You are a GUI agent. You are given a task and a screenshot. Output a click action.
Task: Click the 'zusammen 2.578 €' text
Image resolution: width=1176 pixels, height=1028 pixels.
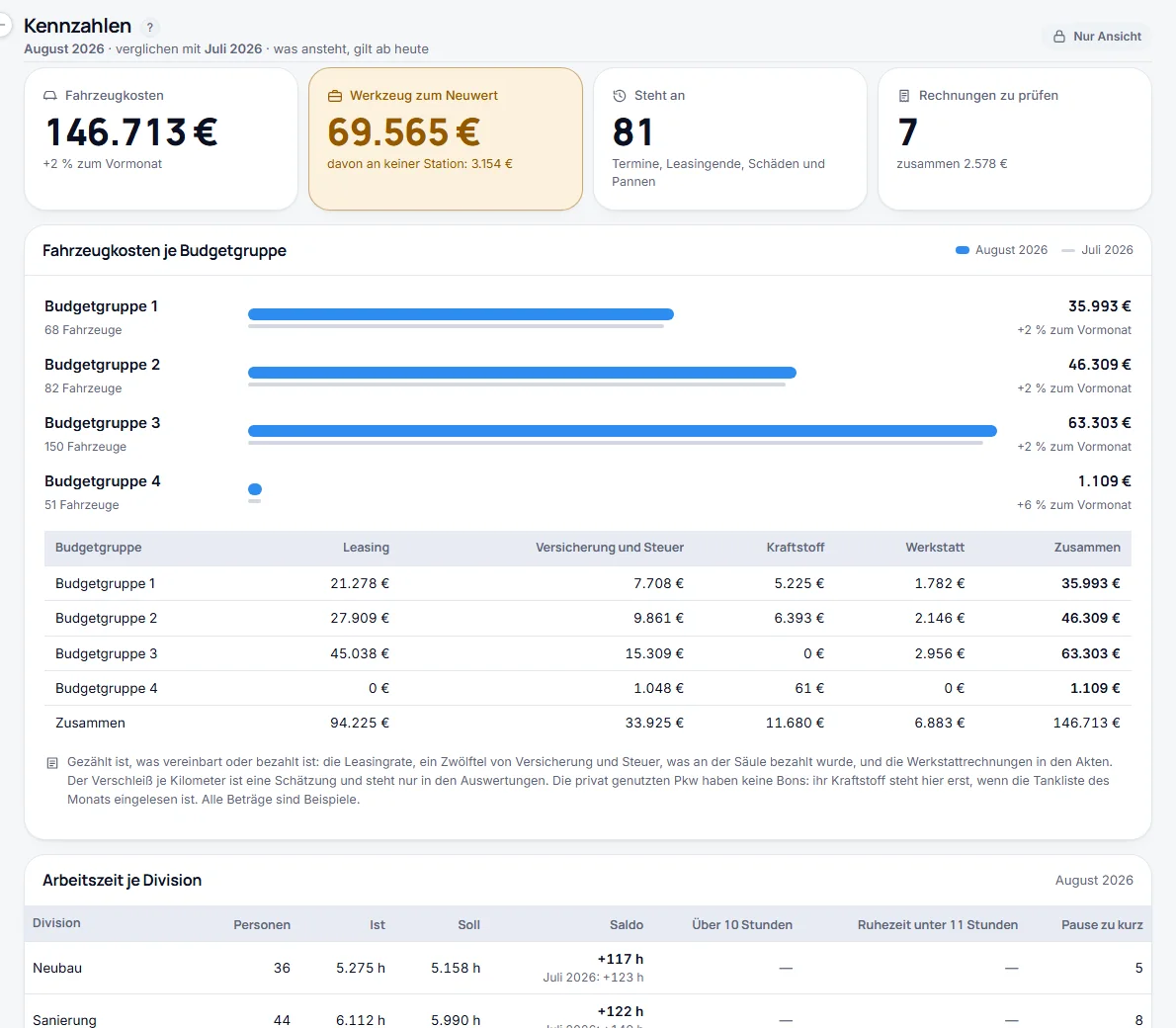[952, 163]
